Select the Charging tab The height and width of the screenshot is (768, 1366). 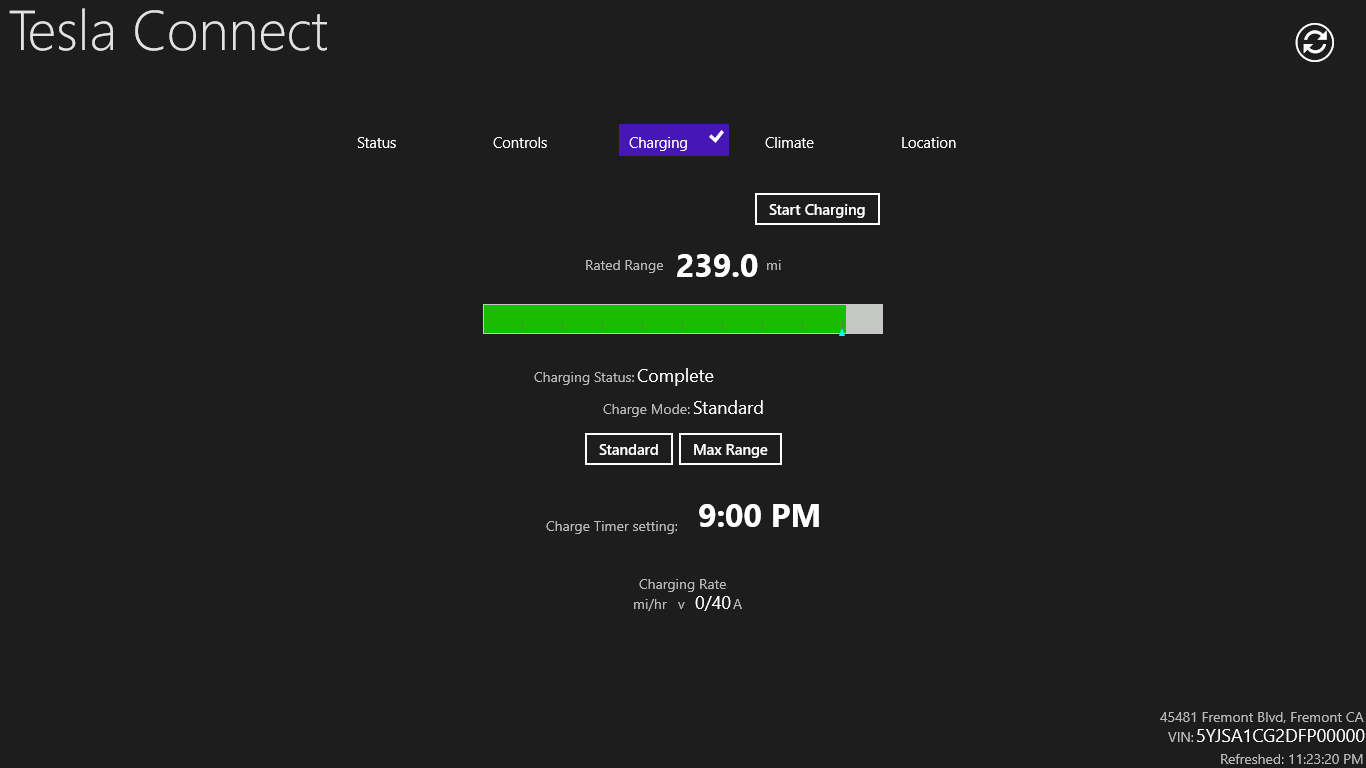click(674, 140)
